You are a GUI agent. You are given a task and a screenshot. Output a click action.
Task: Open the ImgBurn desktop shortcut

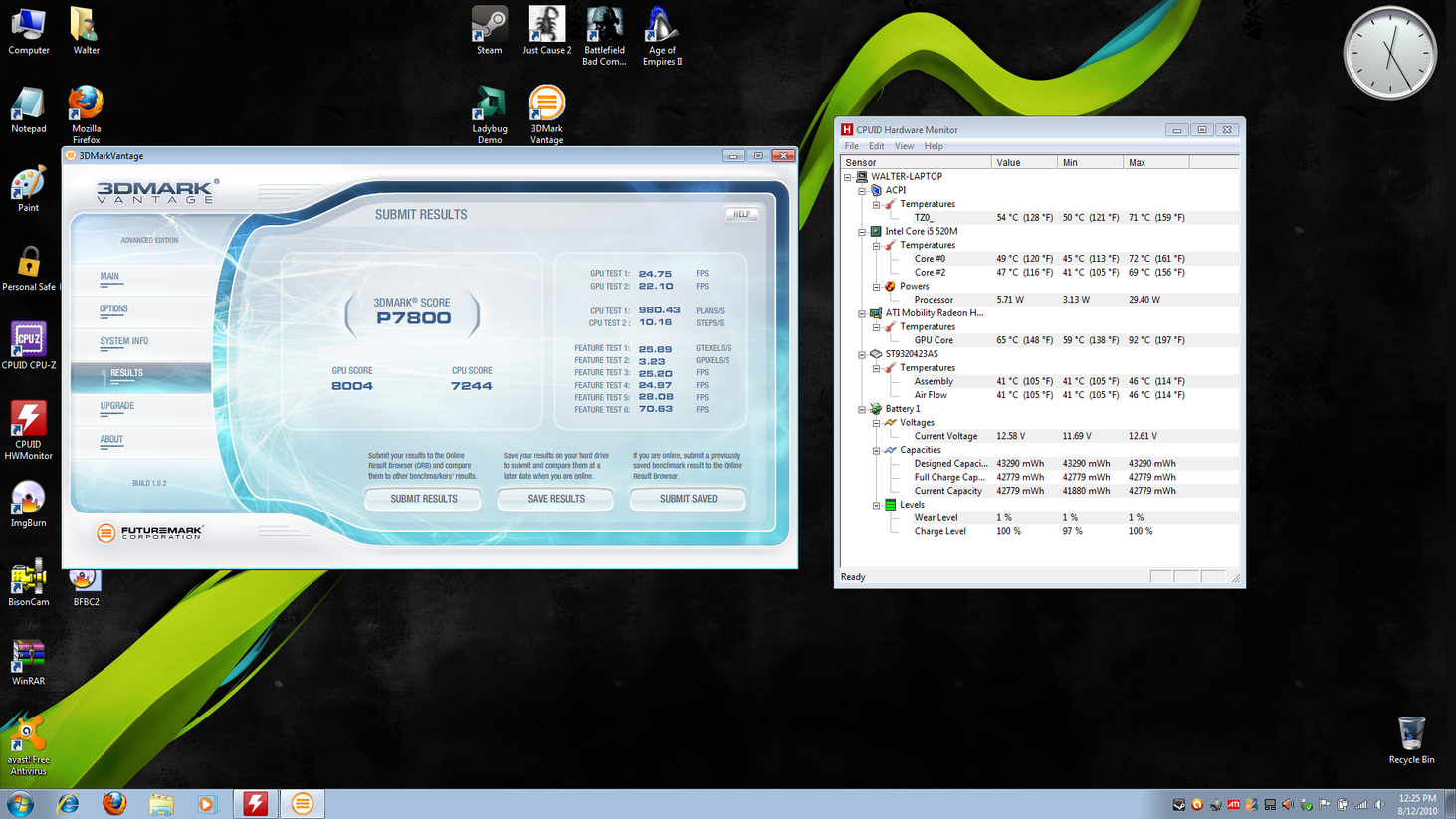(x=28, y=501)
